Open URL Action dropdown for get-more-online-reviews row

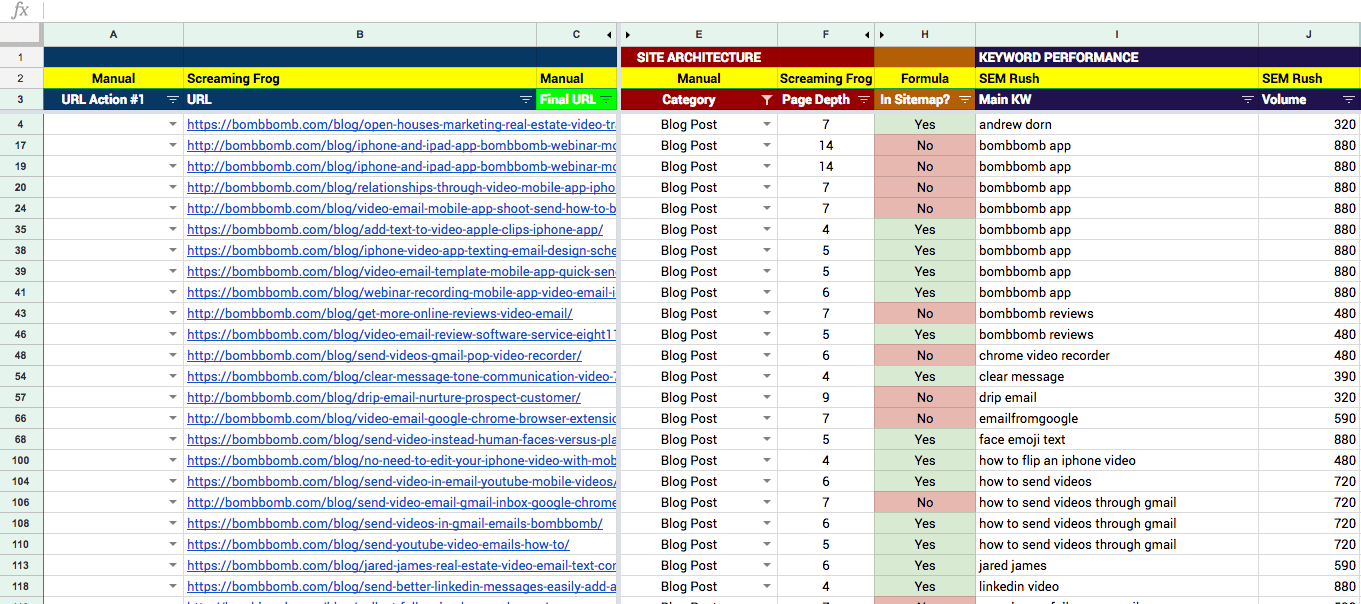[x=172, y=314]
